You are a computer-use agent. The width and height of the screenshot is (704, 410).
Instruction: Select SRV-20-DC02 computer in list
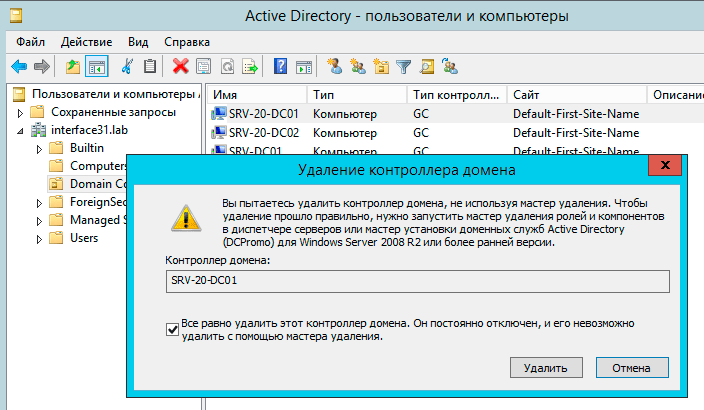[x=264, y=132]
